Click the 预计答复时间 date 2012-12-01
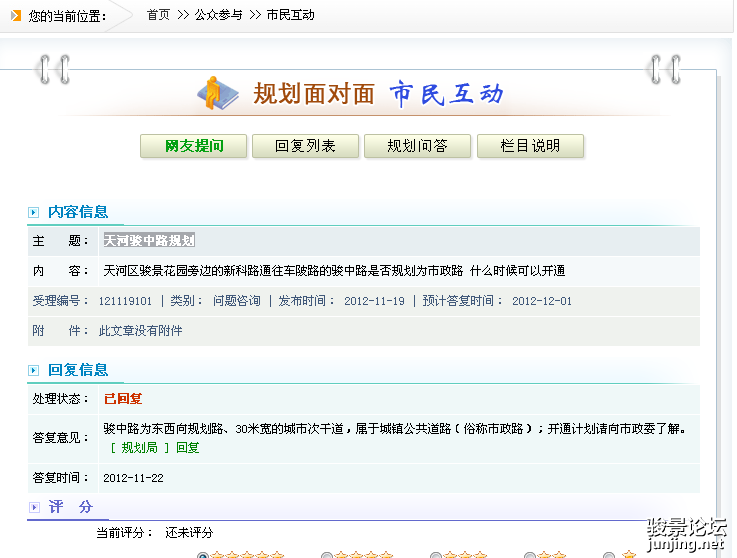The width and height of the screenshot is (737, 558). 542,301
